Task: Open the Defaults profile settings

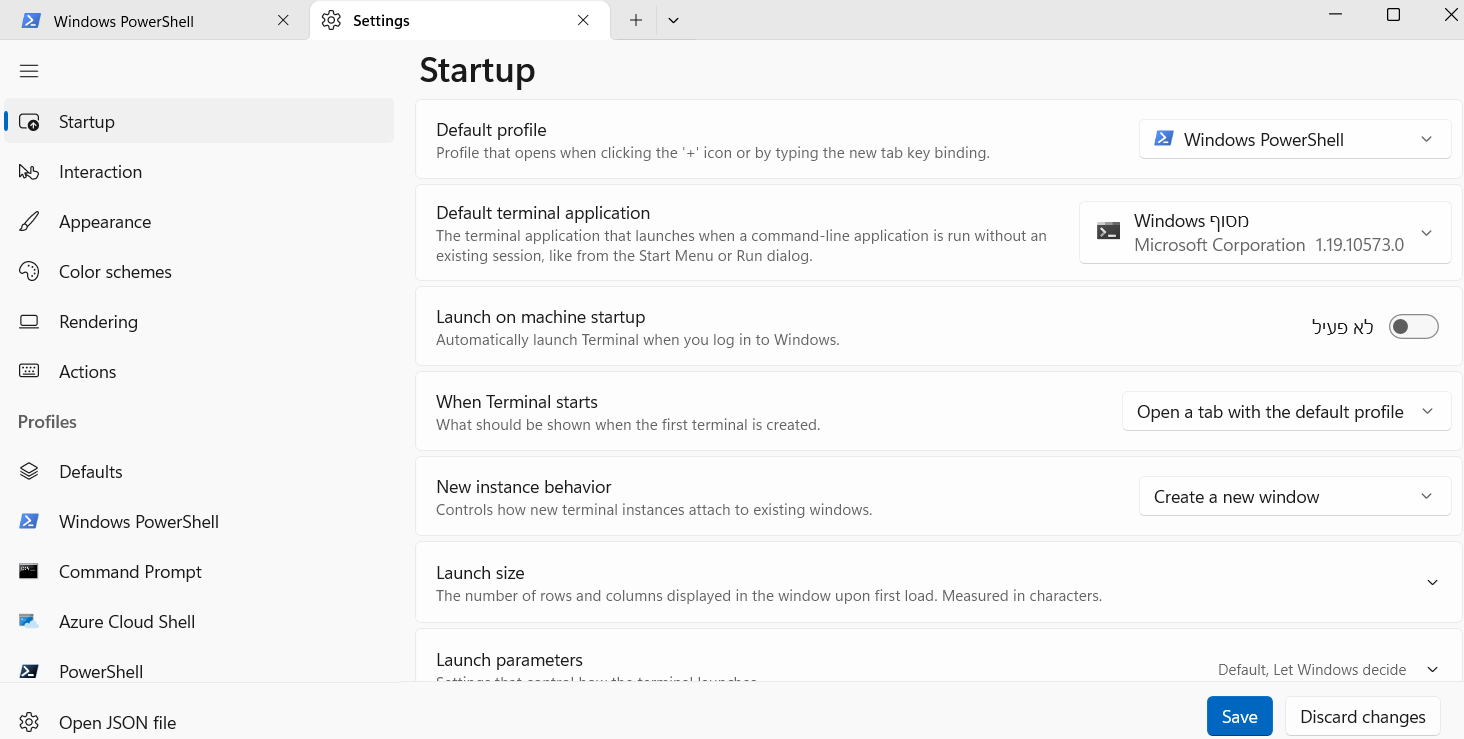Action: 199,472
